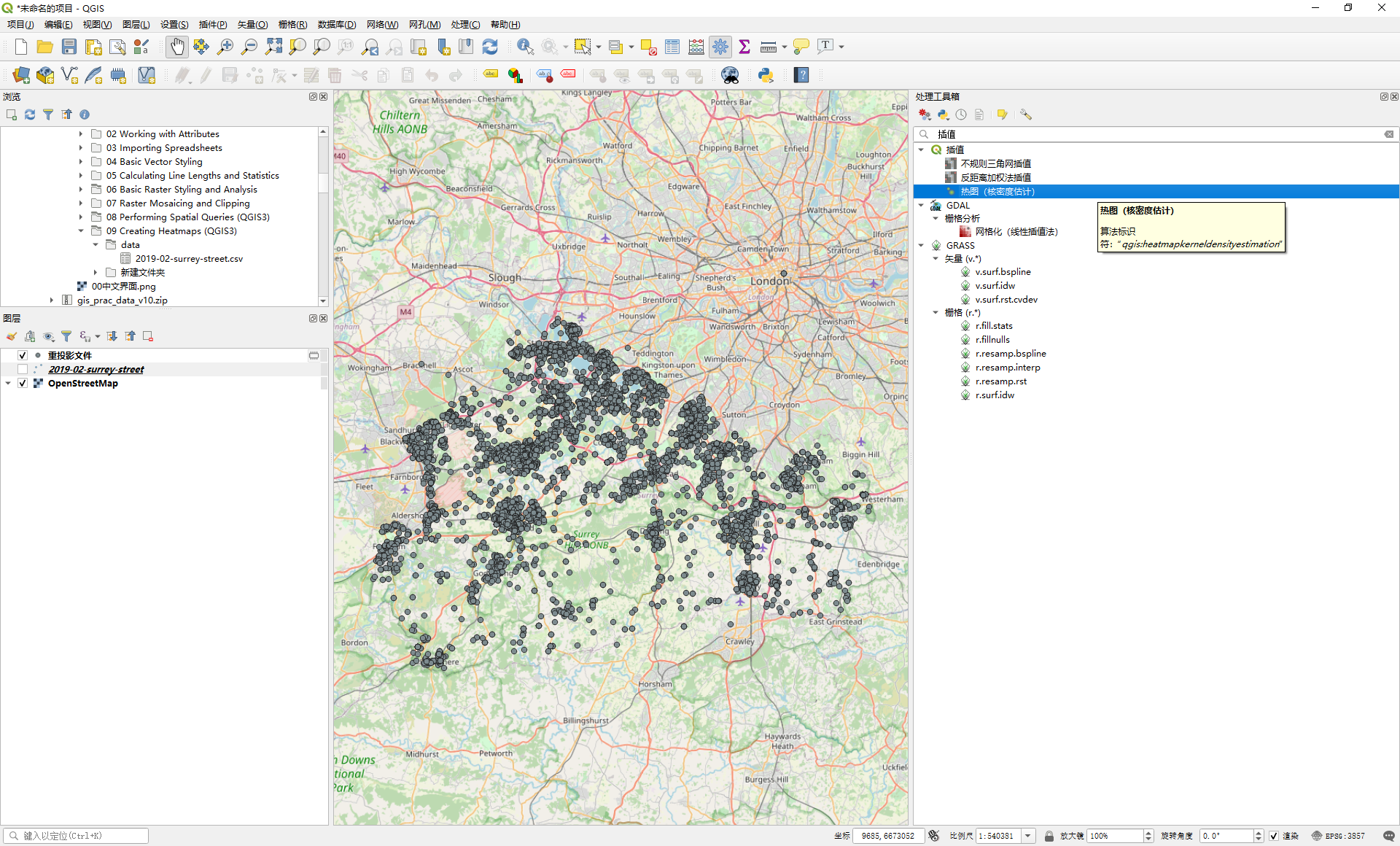Click the Save Project disk icon
Viewport: 1400px width, 846px height.
[x=69, y=47]
